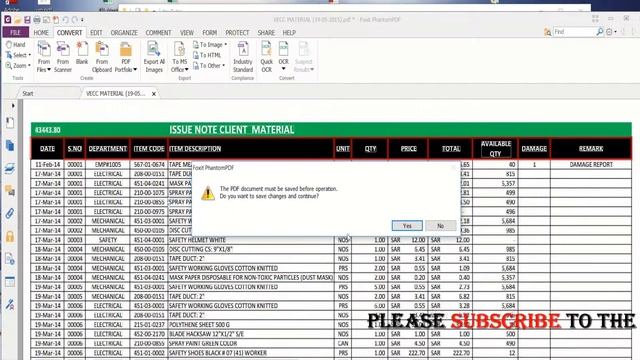Switch to the Start document tab
This screenshot has width=640, height=360.
28,93
